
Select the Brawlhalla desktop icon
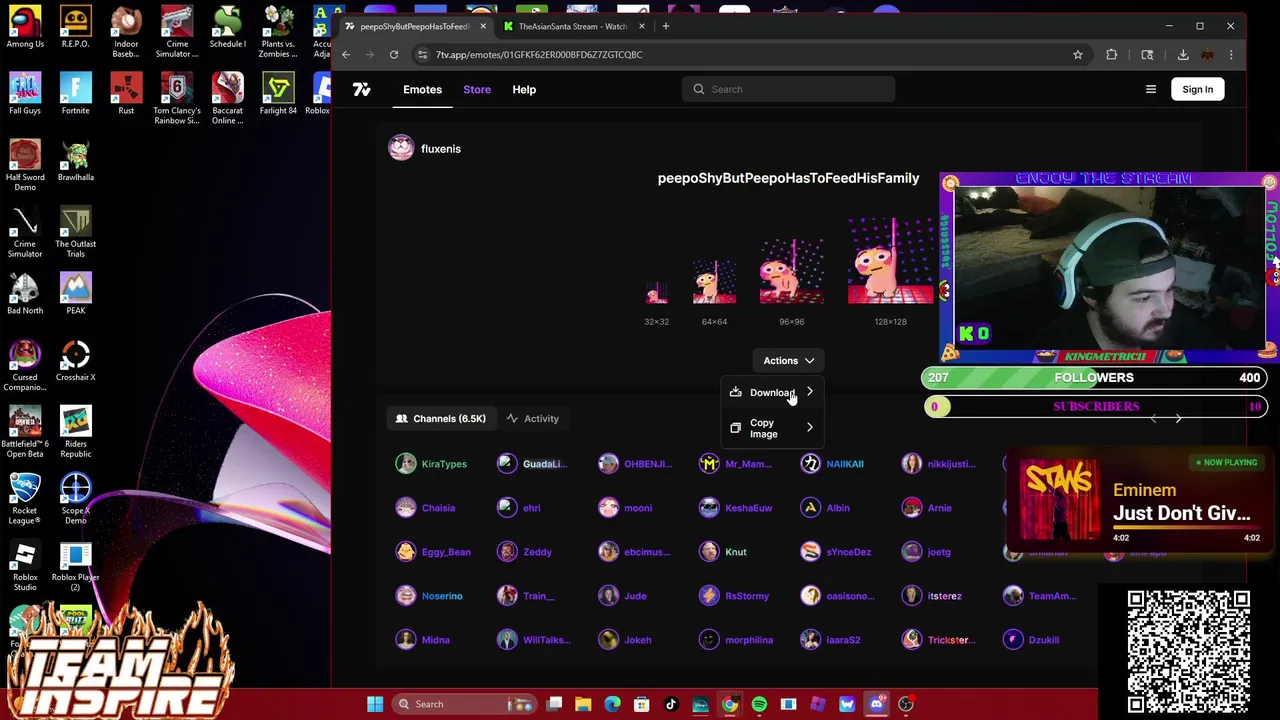[x=75, y=160]
